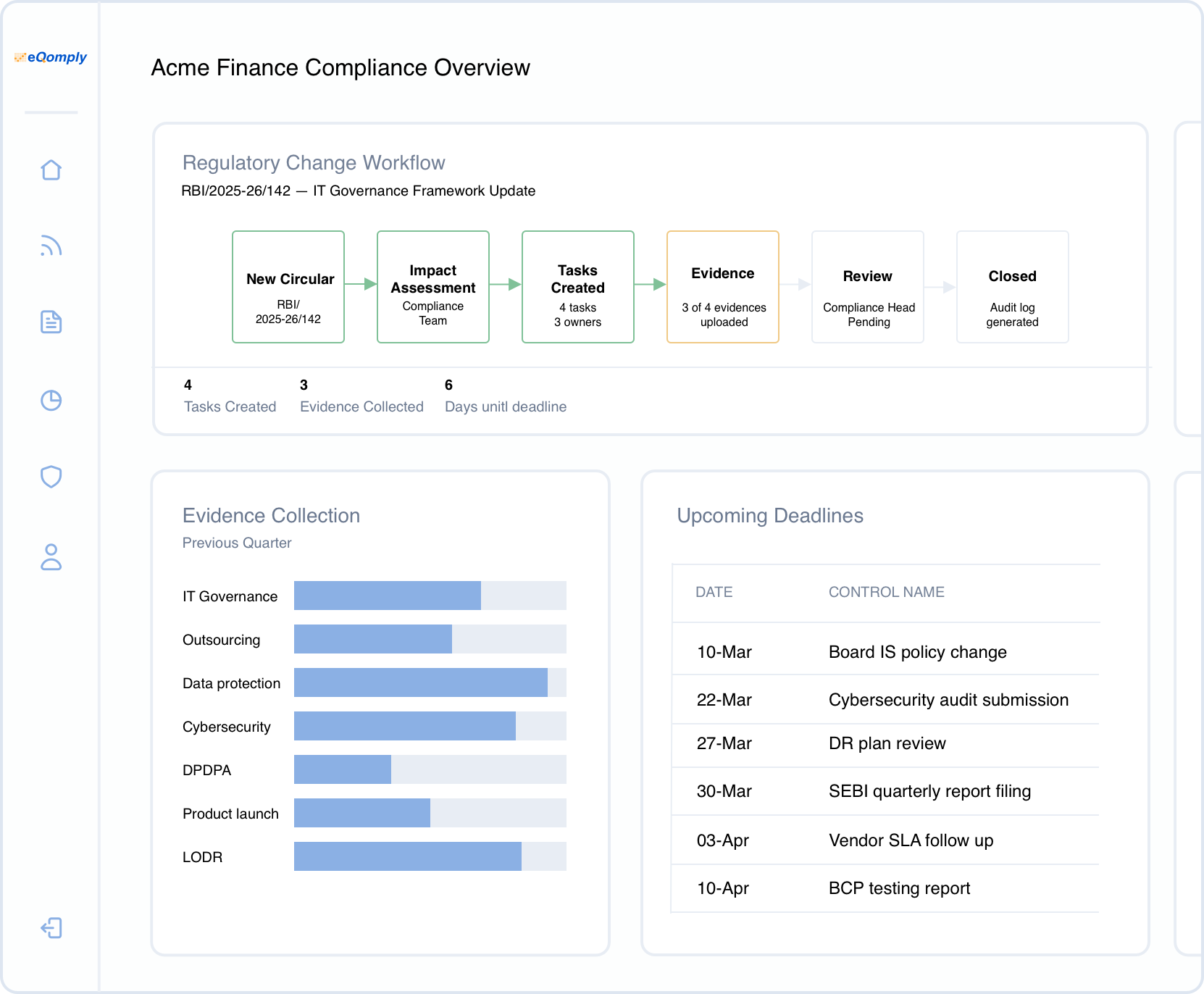The width and height of the screenshot is (1204, 994).
Task: Select the New Circular RBI/2025-26/142 stage
Action: tap(288, 287)
